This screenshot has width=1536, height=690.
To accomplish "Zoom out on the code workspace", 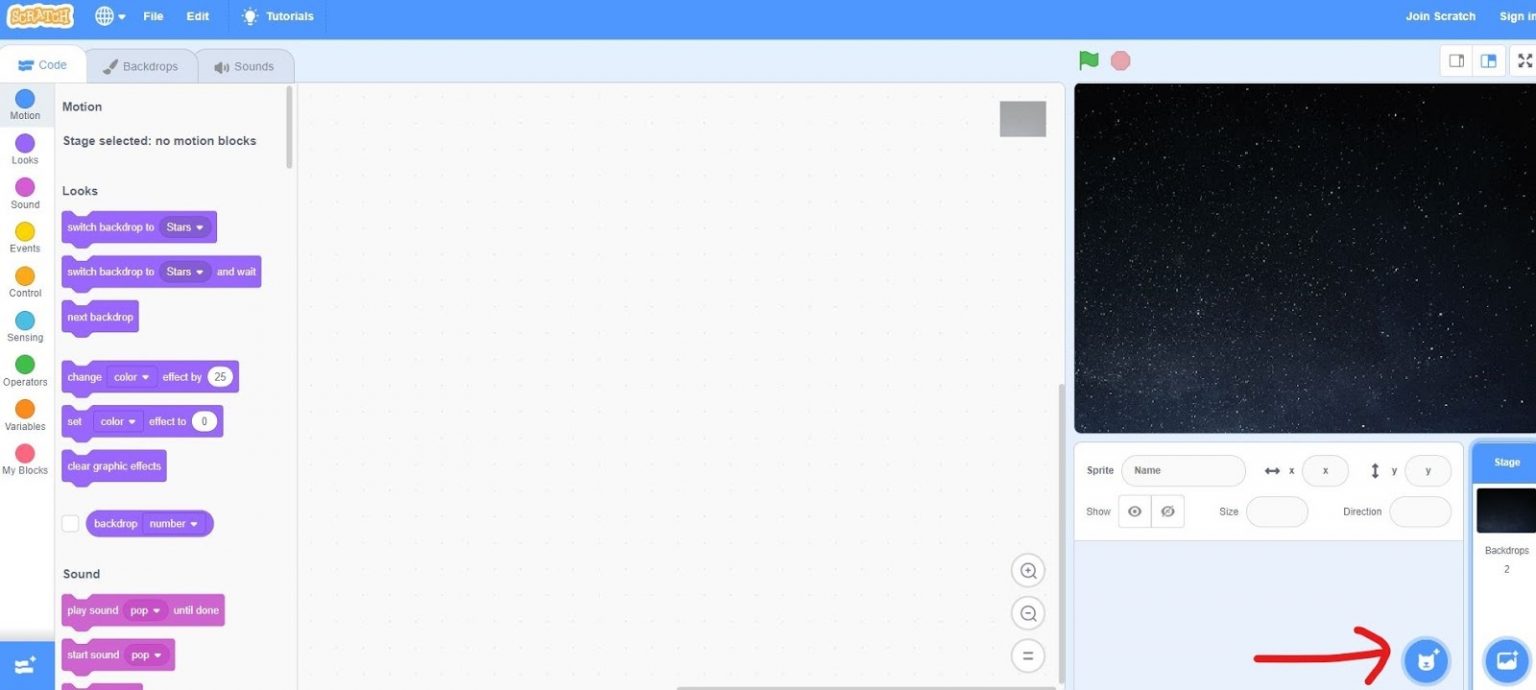I will 1027,614.
